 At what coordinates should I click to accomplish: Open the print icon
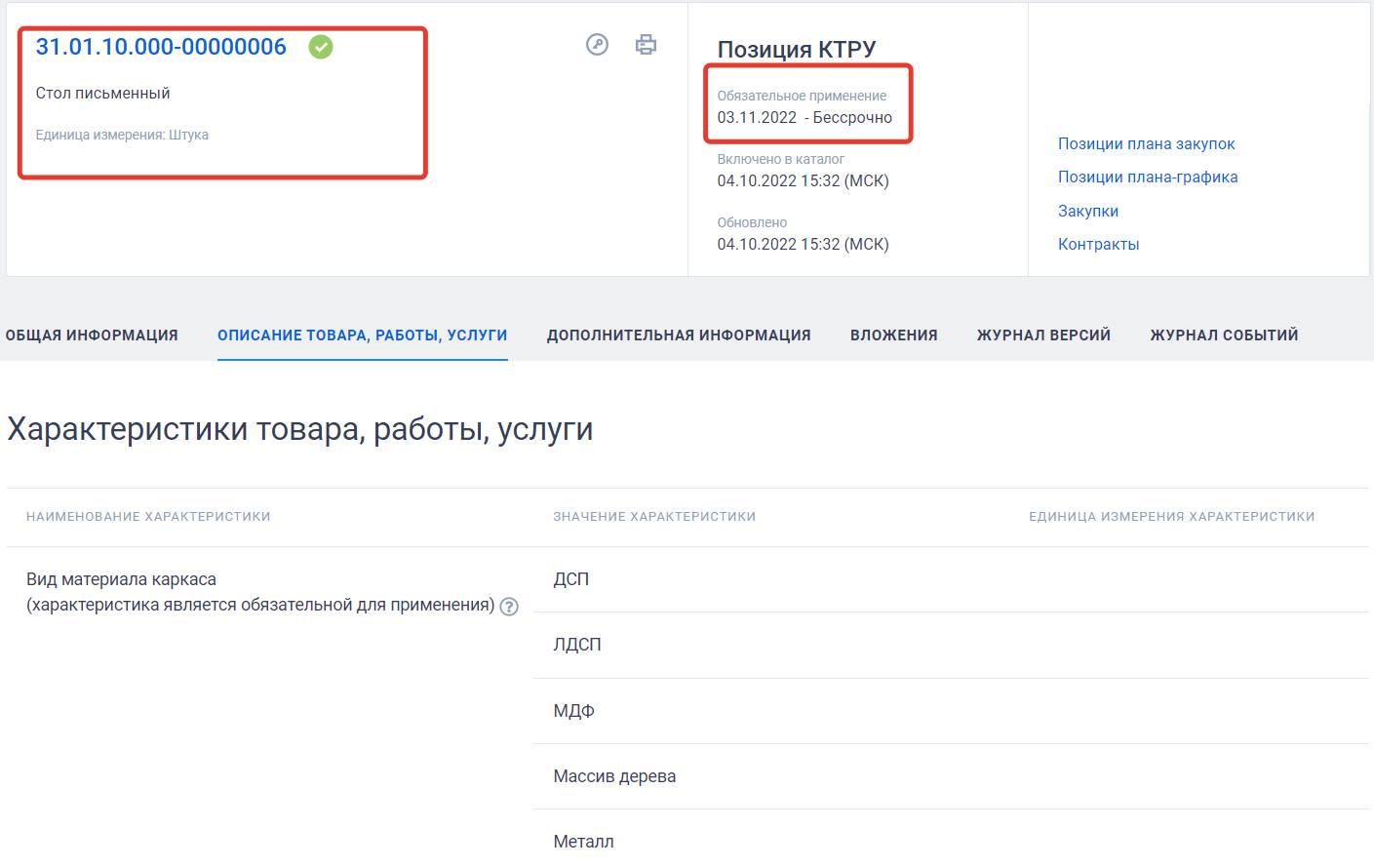pos(646,44)
